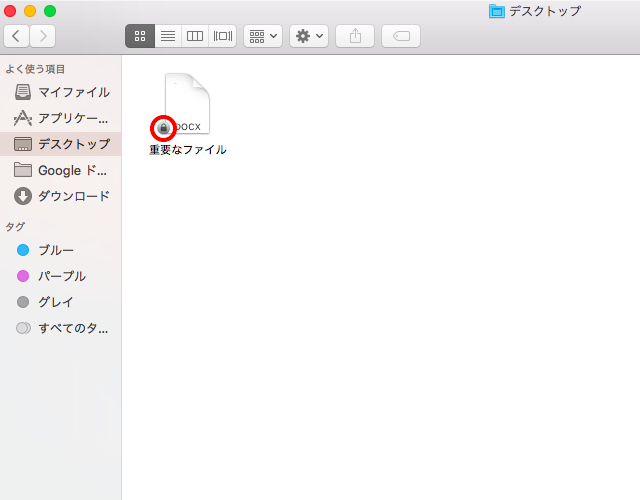Go back with the left arrow button

coord(16,36)
